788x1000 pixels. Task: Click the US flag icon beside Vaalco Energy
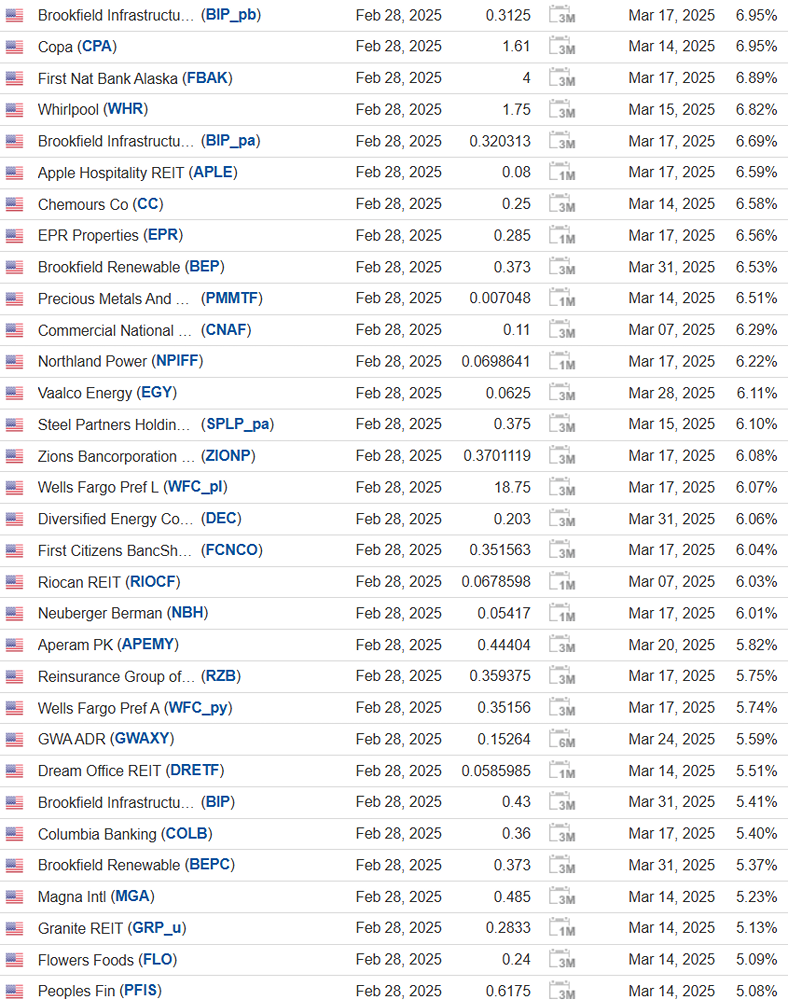point(14,393)
